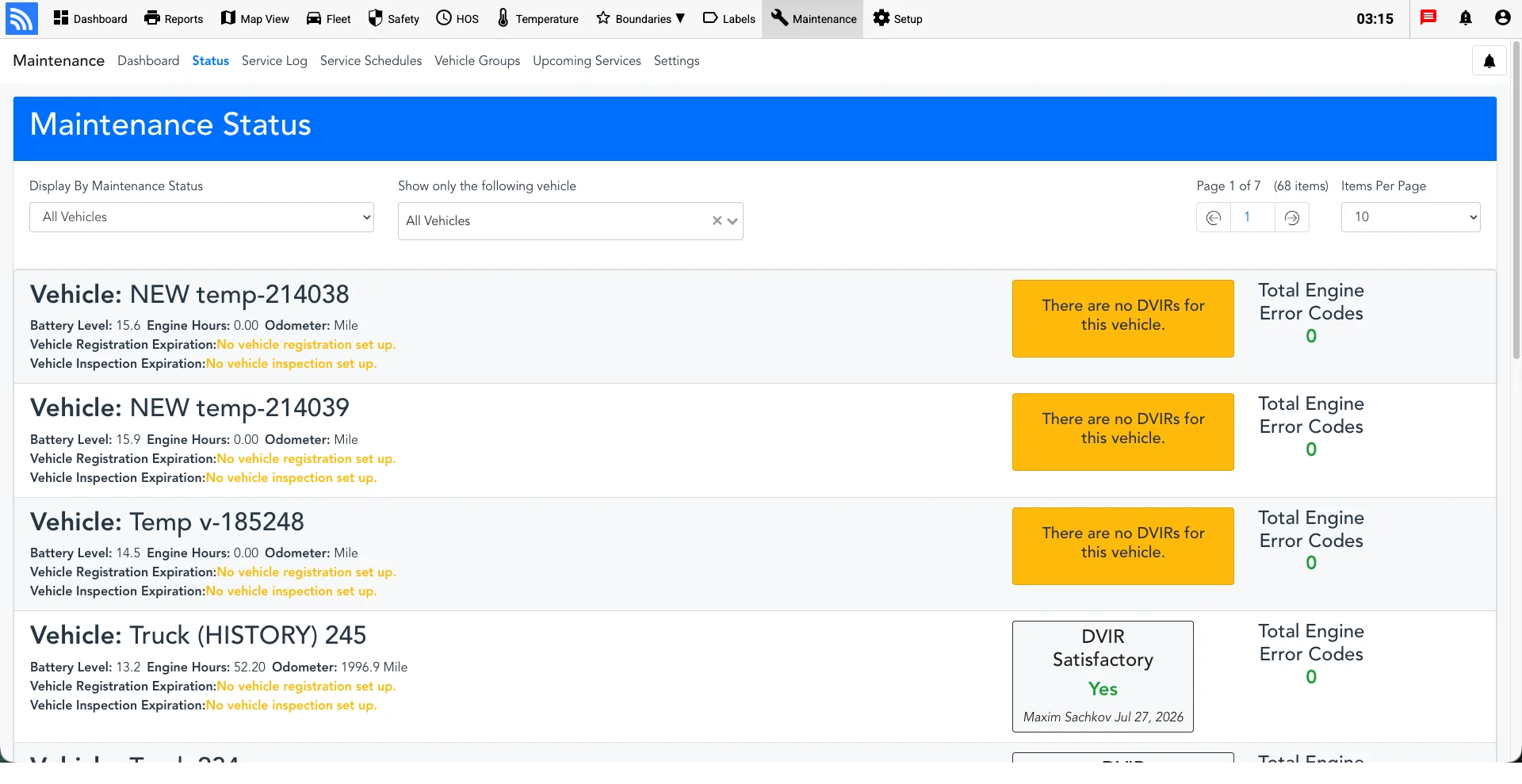Open Display By Maintenance Status dropdown
Viewport: 1522px width, 784px height.
201,217
